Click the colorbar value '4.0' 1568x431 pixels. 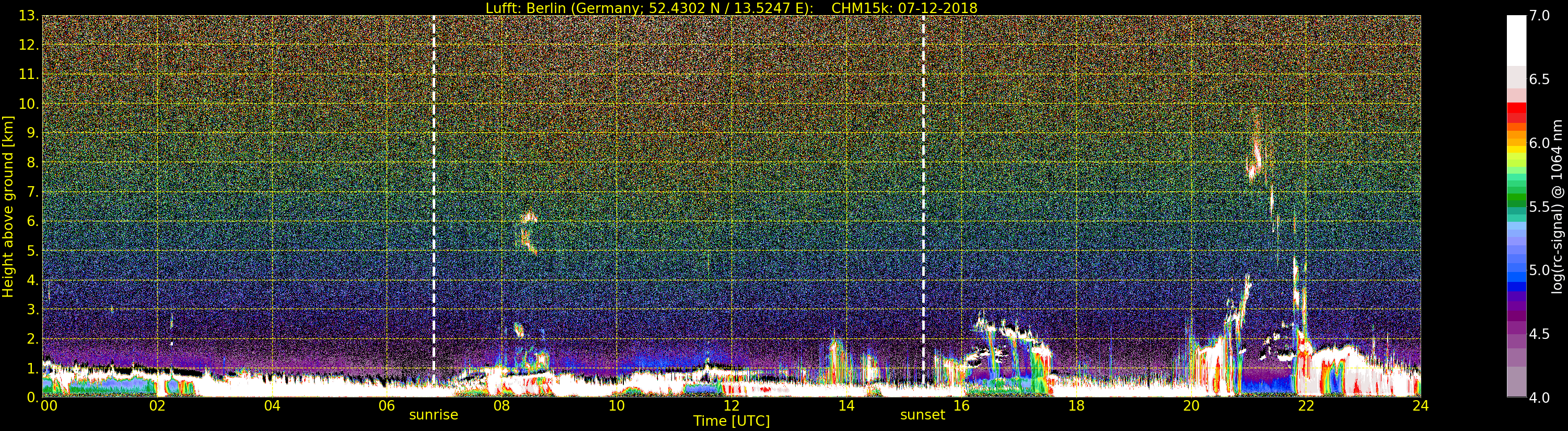pyautogui.click(x=1539, y=398)
